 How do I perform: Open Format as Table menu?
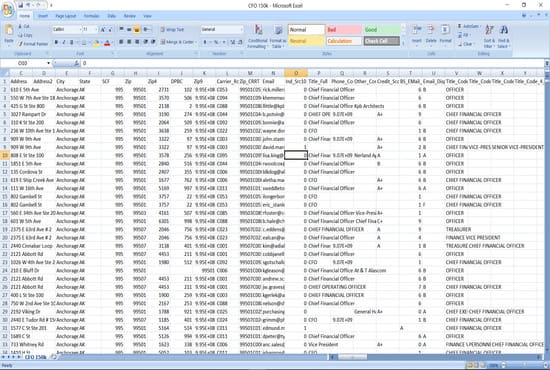point(278,36)
